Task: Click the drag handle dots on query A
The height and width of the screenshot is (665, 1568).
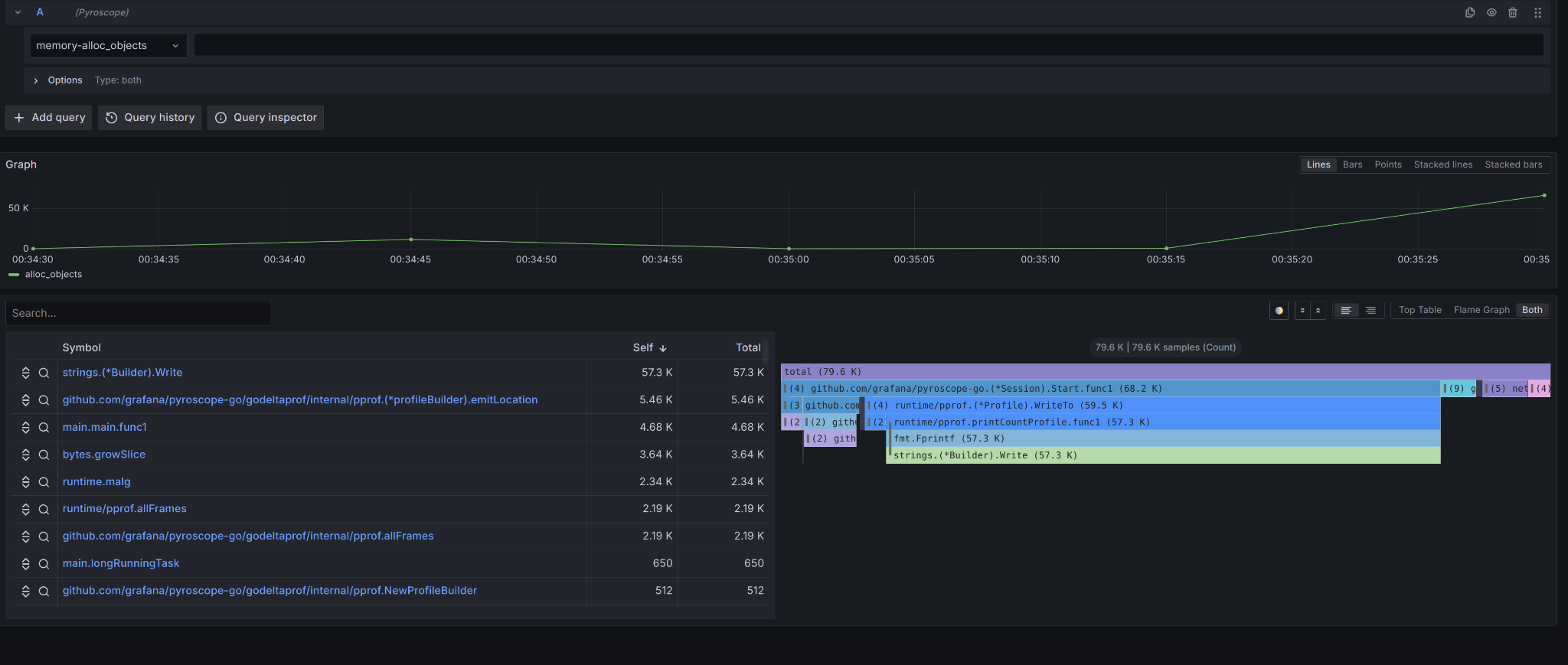Action: (1537, 12)
